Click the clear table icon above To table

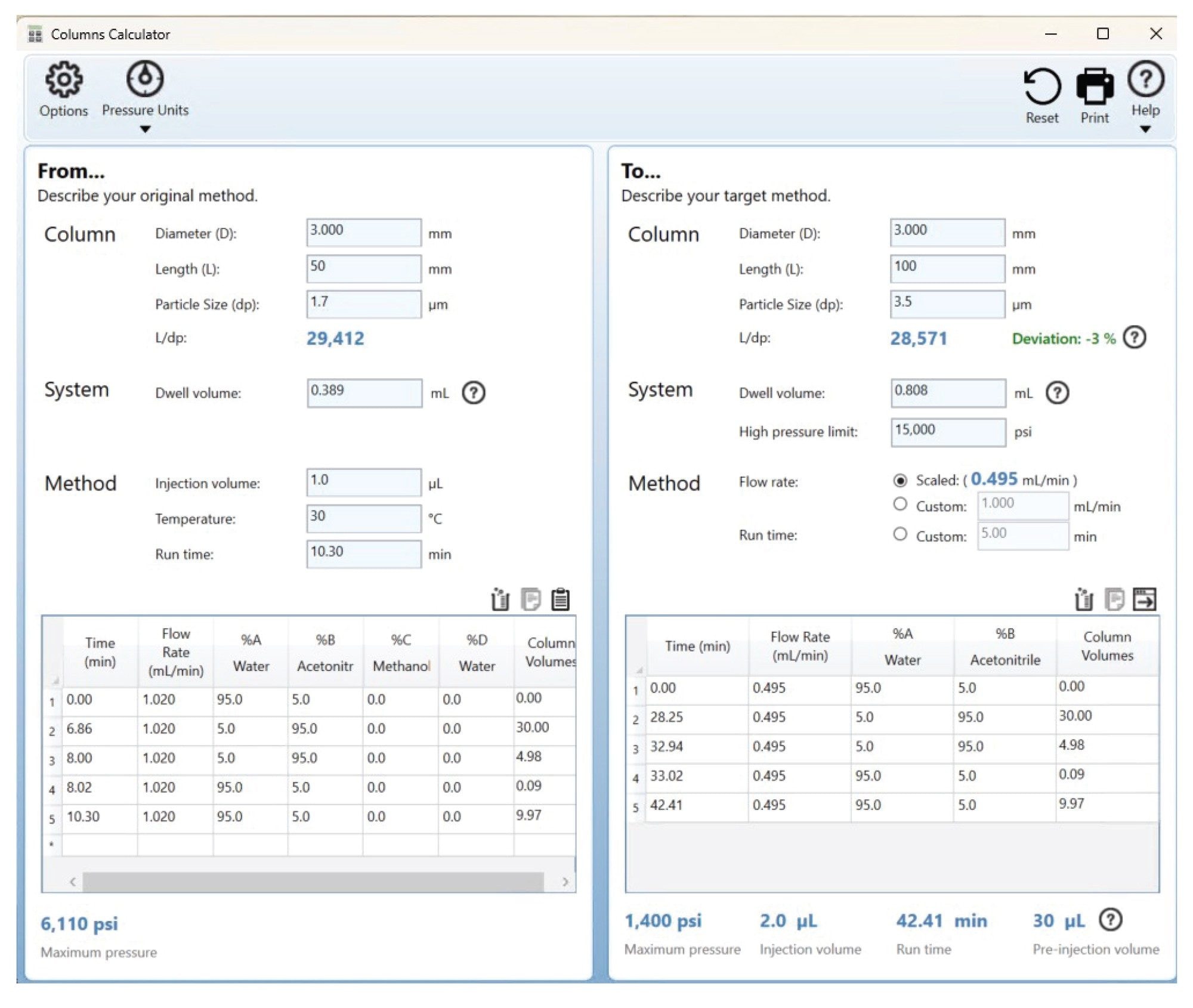(1084, 599)
